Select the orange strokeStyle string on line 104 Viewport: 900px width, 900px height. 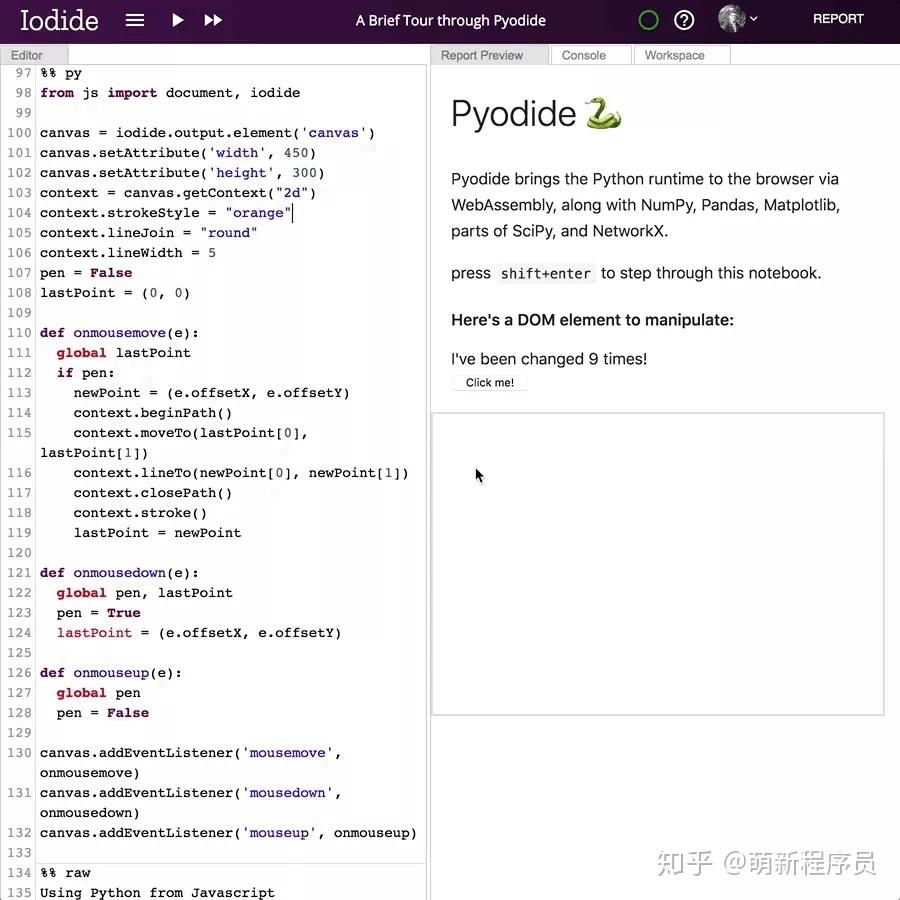coord(259,212)
